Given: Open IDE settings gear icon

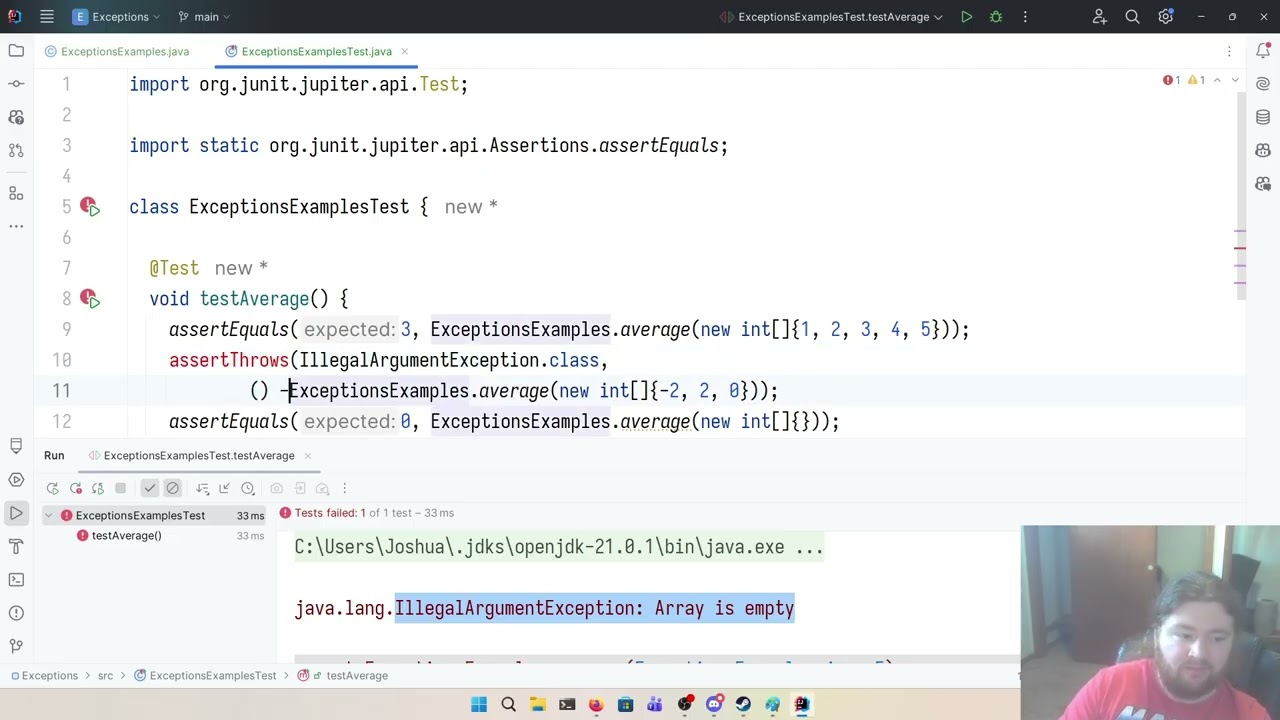Looking at the screenshot, I should click(x=1165, y=17).
